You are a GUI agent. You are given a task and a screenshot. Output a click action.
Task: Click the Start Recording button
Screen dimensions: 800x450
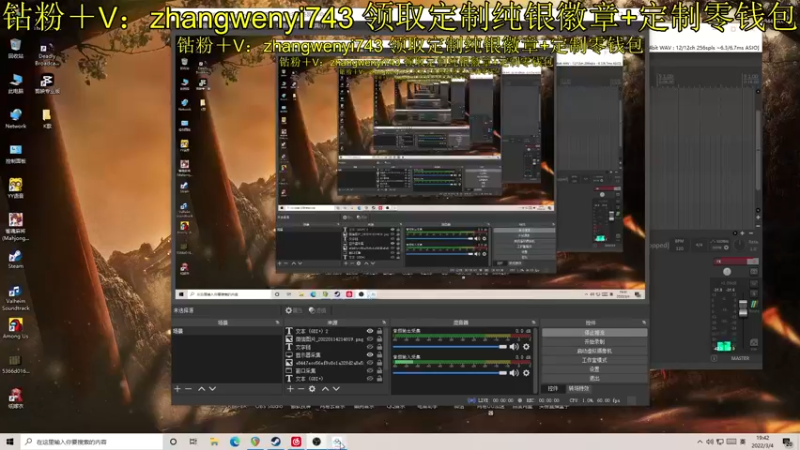pyautogui.click(x=594, y=341)
